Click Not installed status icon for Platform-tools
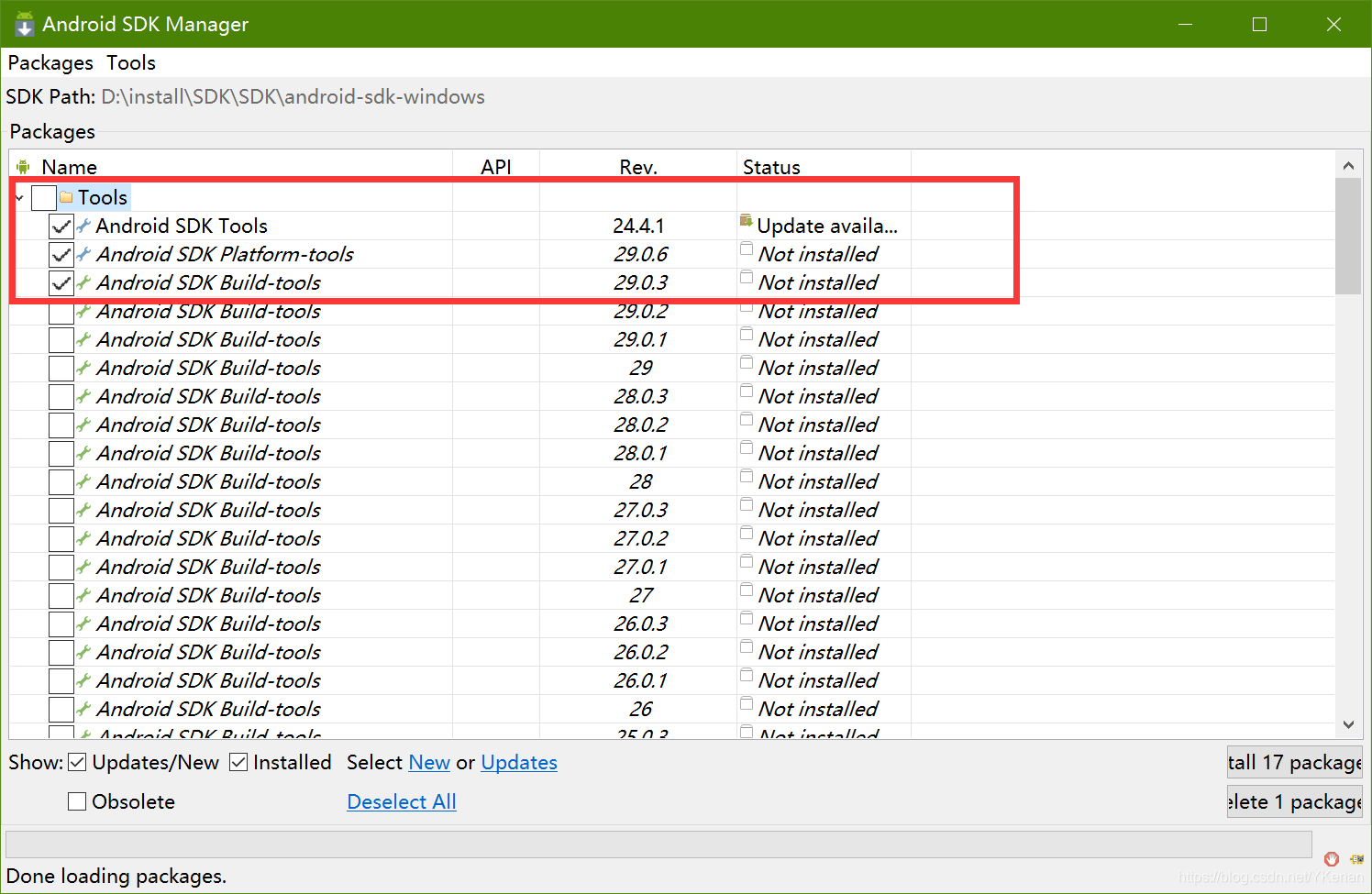The width and height of the screenshot is (1372, 894). pyautogui.click(x=747, y=249)
